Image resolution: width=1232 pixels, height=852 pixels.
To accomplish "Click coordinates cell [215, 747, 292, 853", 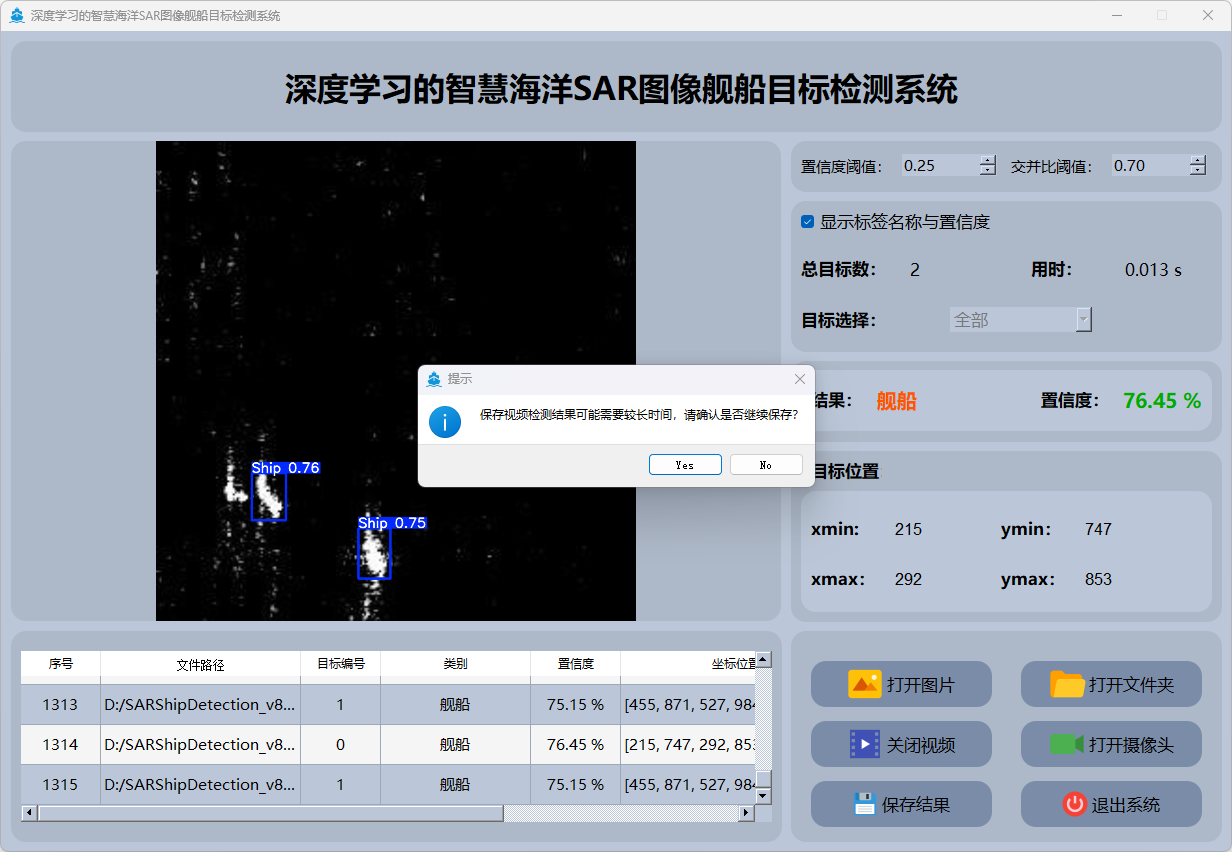I will (688, 745).
